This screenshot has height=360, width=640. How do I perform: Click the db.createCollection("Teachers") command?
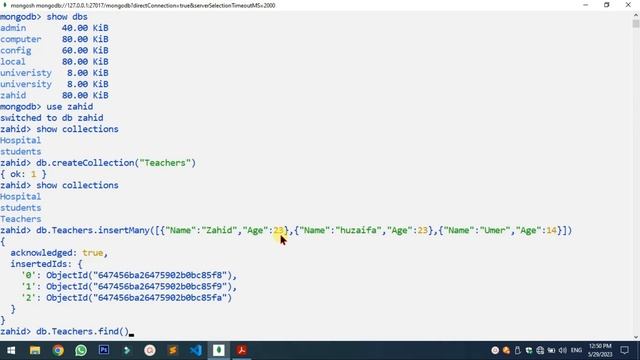point(116,163)
